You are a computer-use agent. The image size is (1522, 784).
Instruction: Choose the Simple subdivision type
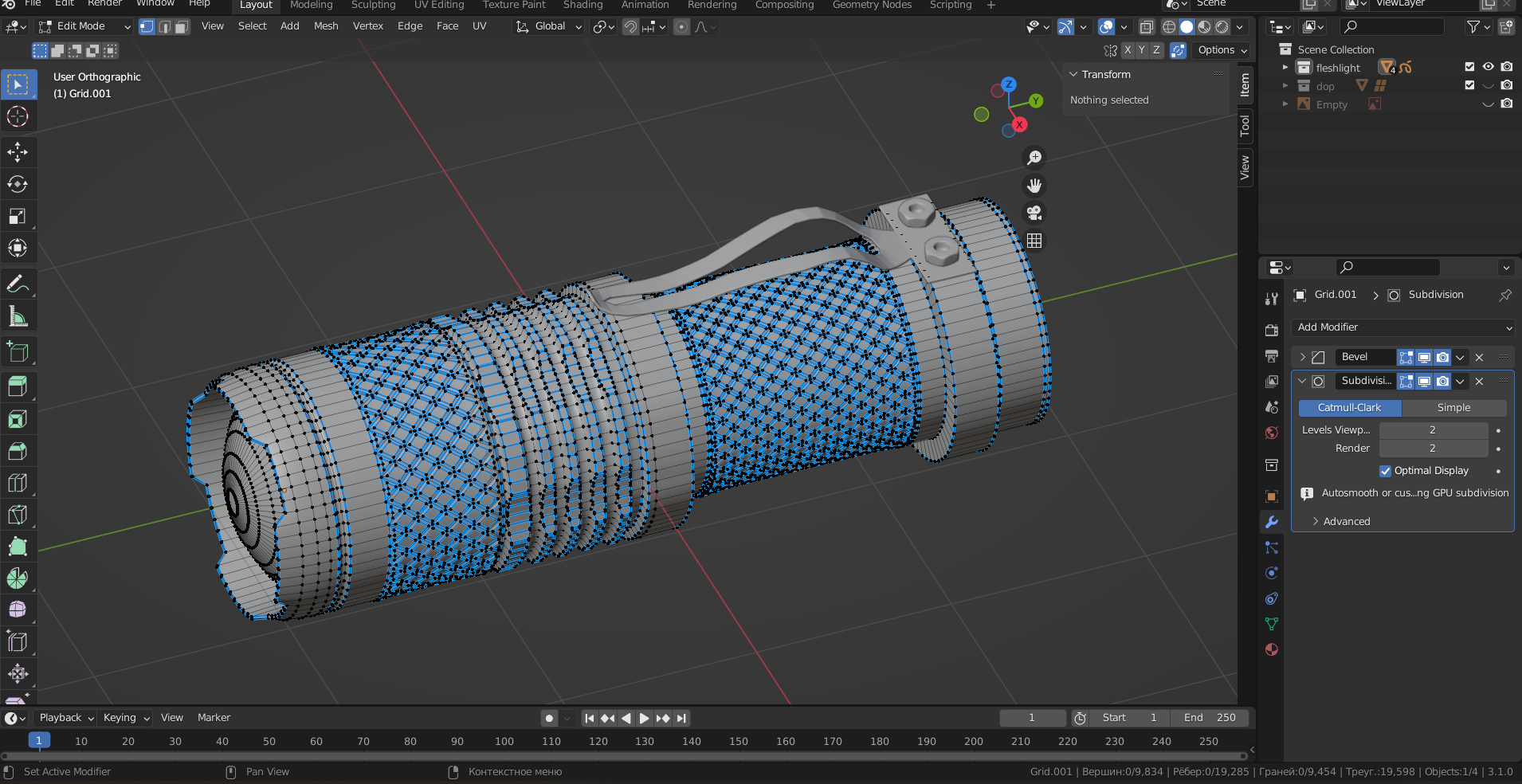[1453, 408]
